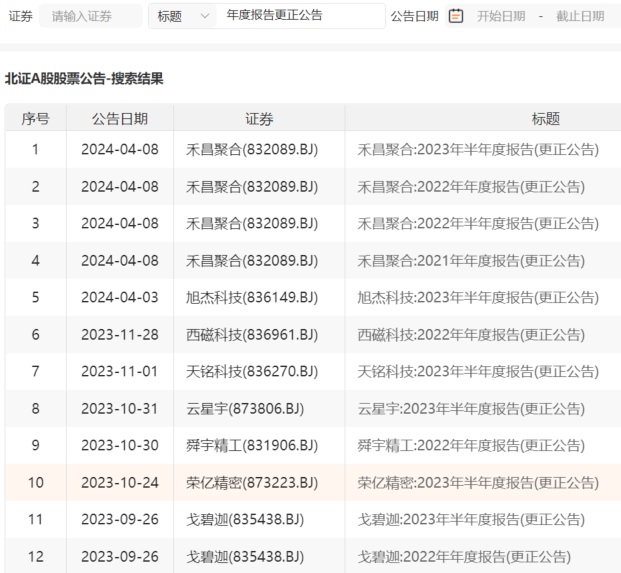Image resolution: width=621 pixels, height=573 pixels.
Task: Set the 开始日期 start date field
Action: pyautogui.click(x=501, y=16)
